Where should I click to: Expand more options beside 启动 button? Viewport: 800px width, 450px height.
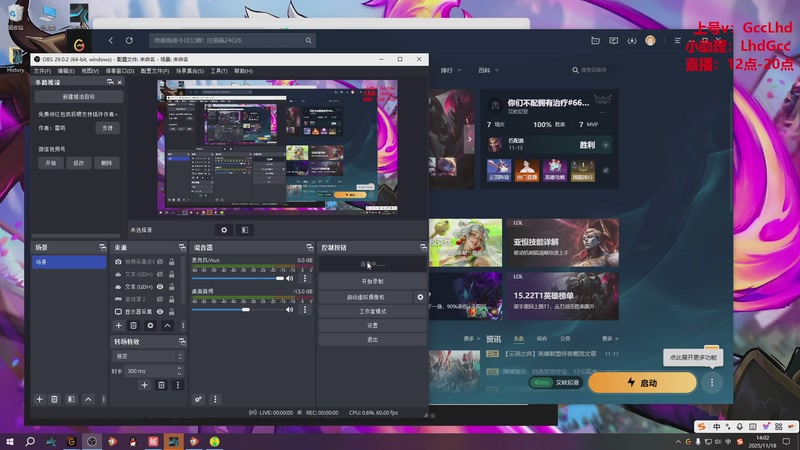click(712, 383)
